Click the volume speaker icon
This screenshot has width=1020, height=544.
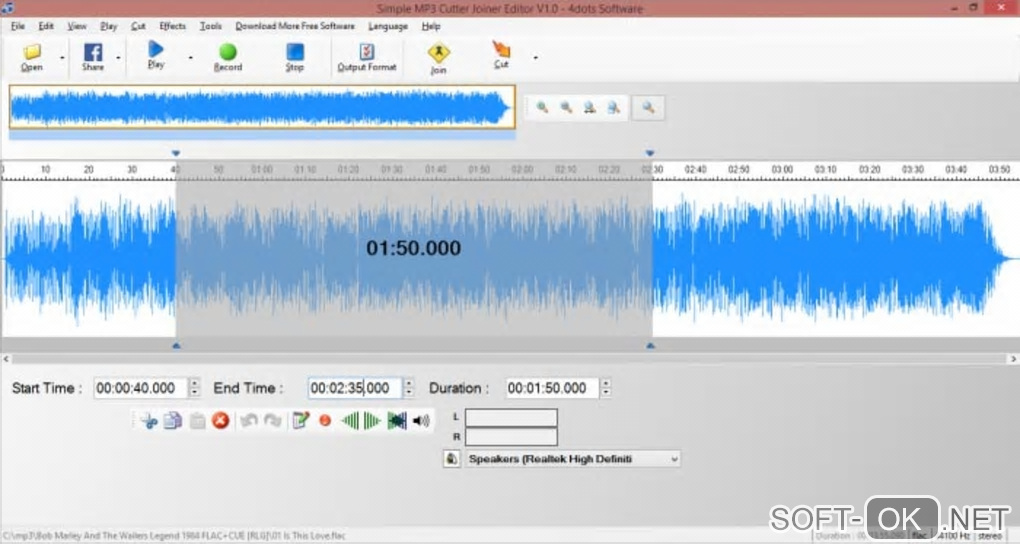point(421,421)
